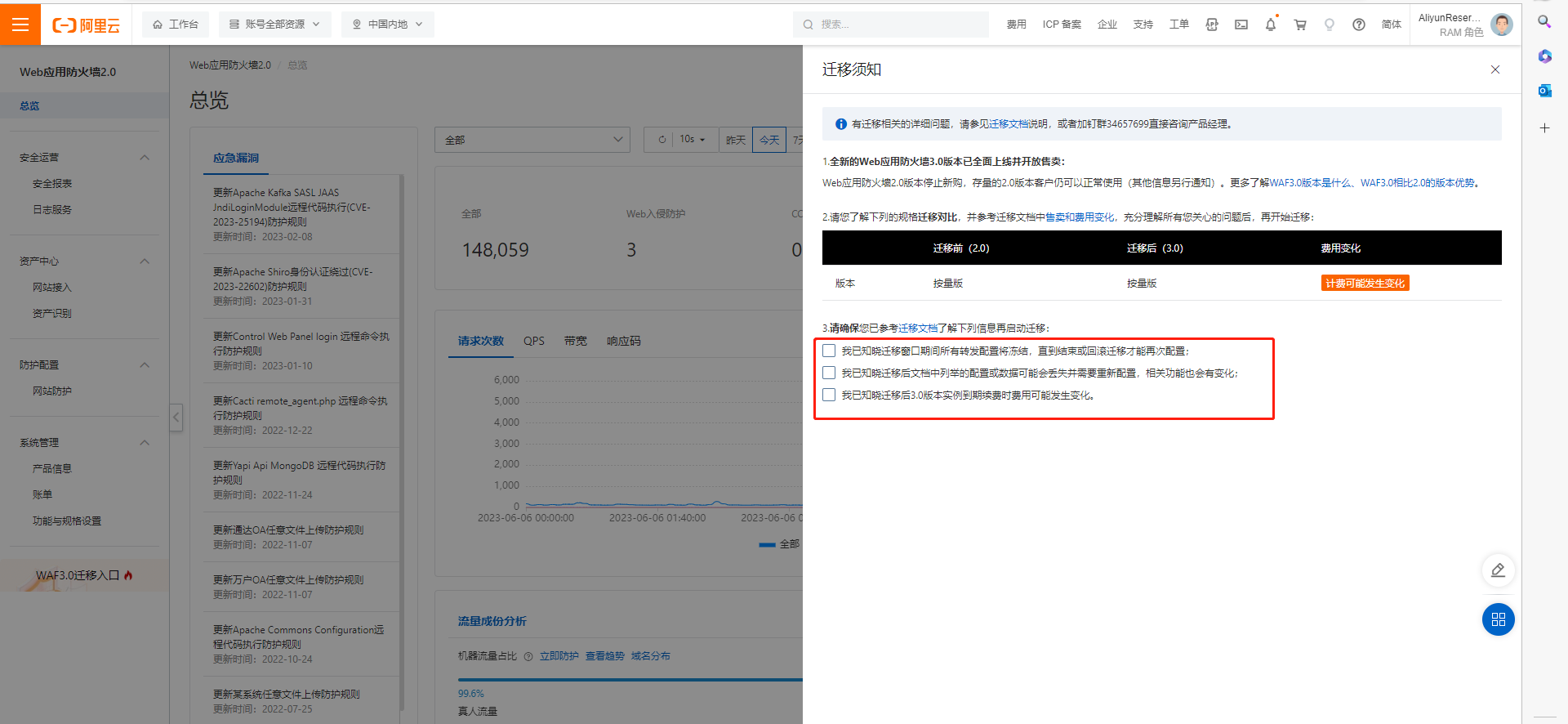
Task: Click the 立即防护 link
Action: [x=559, y=656]
